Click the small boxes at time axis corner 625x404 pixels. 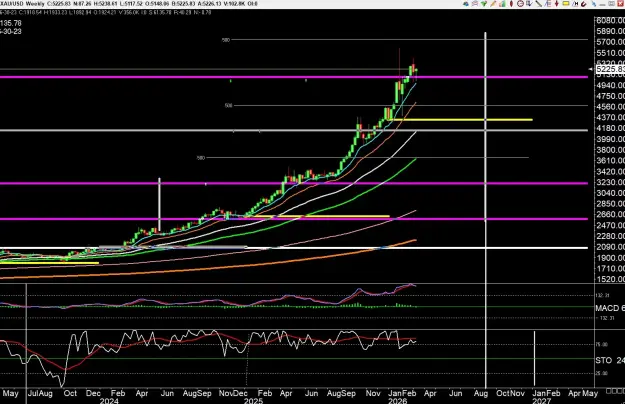click(x=615, y=391)
